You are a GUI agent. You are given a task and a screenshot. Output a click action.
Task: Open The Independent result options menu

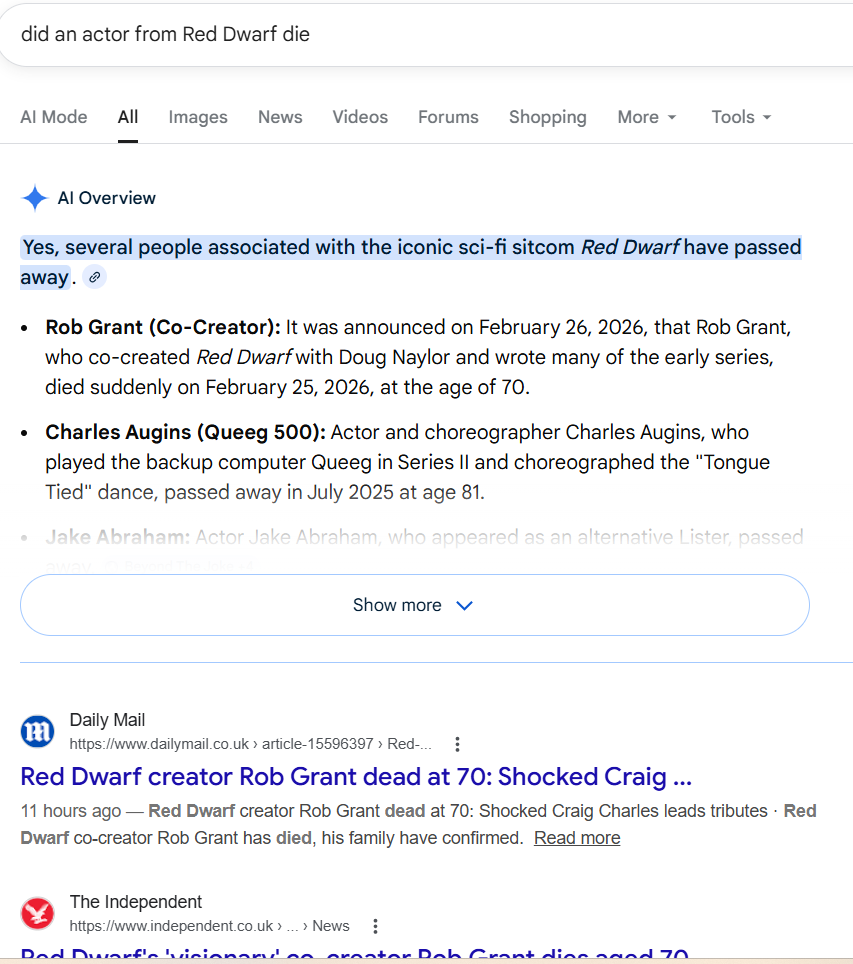coord(375,926)
